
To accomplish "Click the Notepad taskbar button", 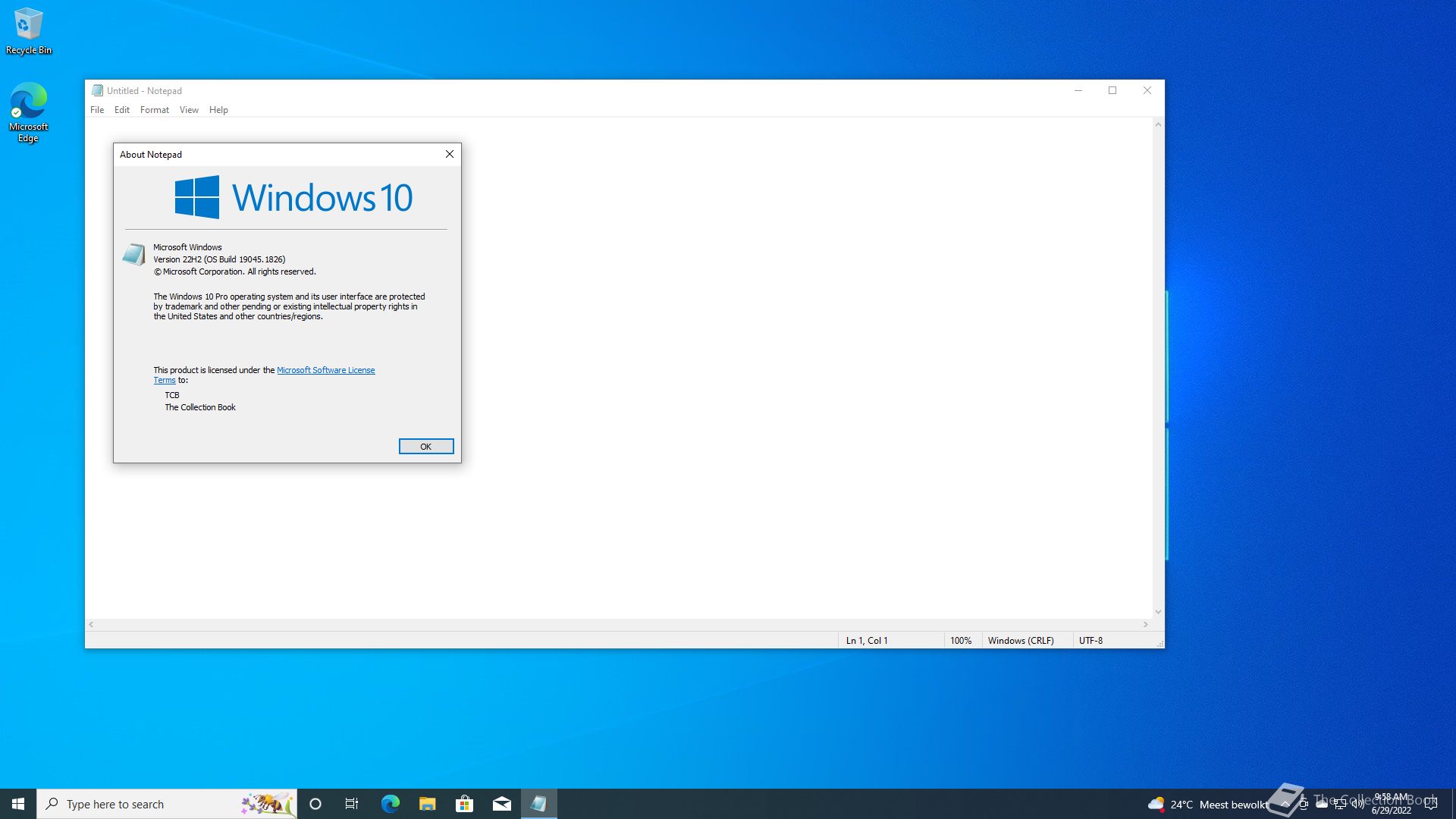I will click(x=538, y=804).
